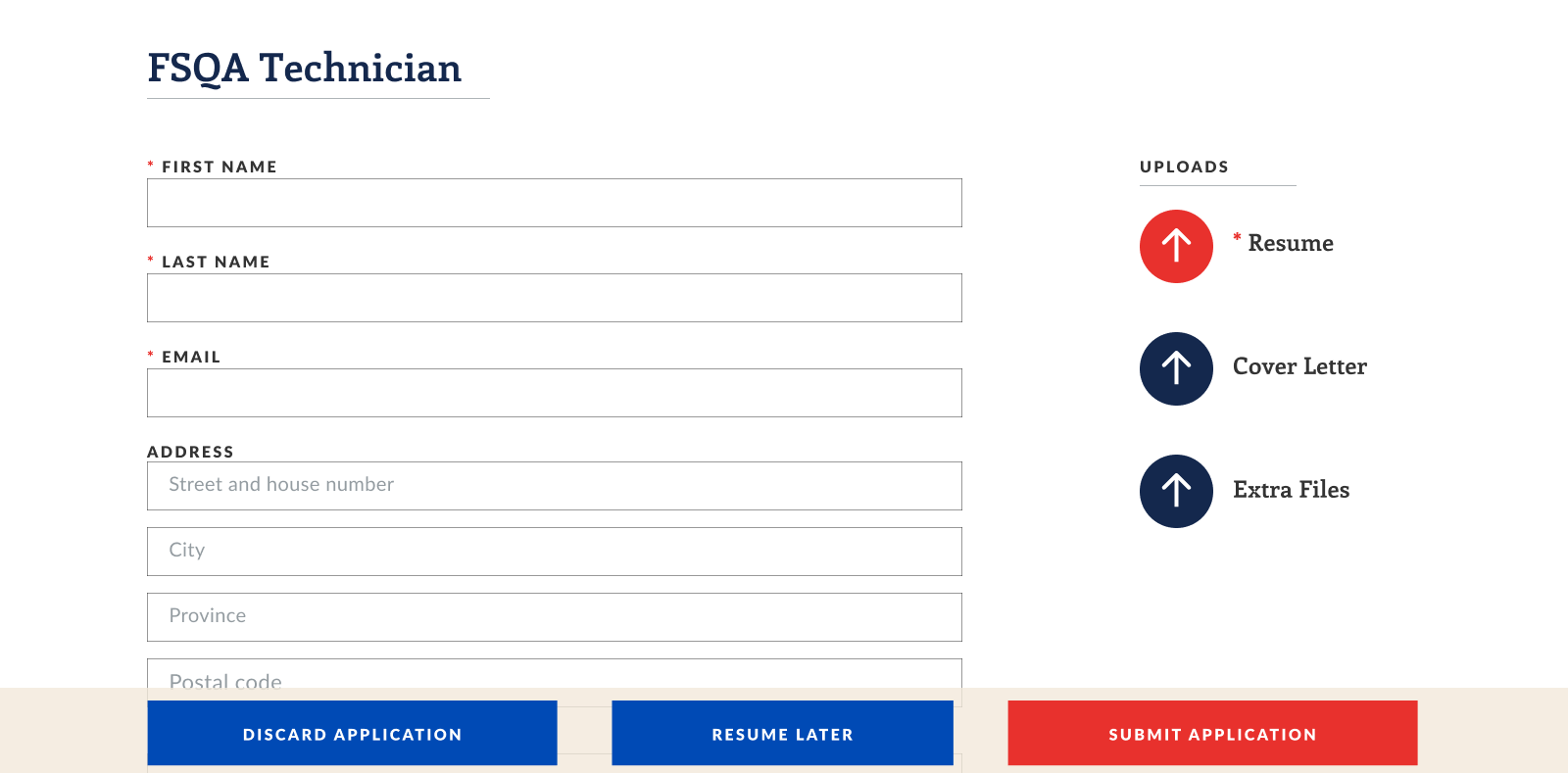
Task: Focus the Last Name input field
Action: (555, 298)
